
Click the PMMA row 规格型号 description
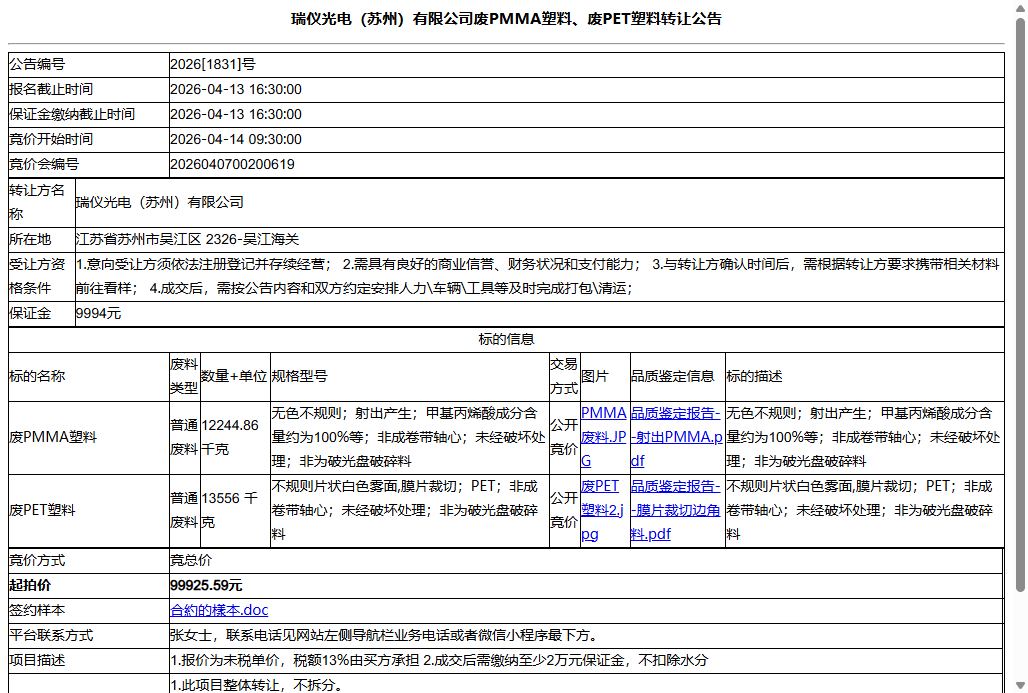click(409, 437)
